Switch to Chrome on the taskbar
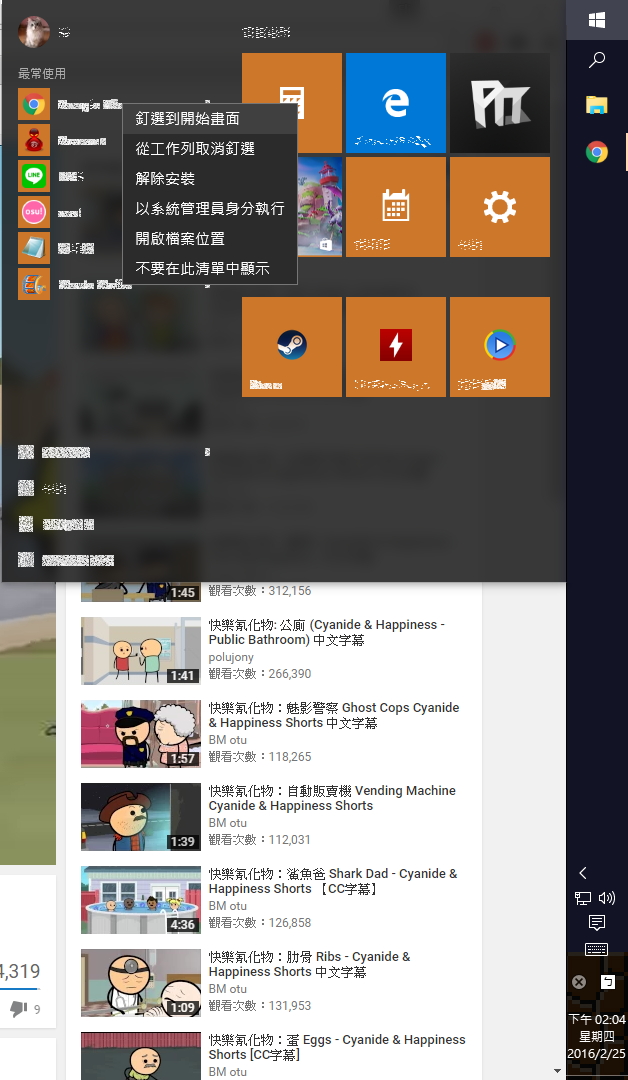Viewport: 628px width, 1080px height. click(597, 152)
